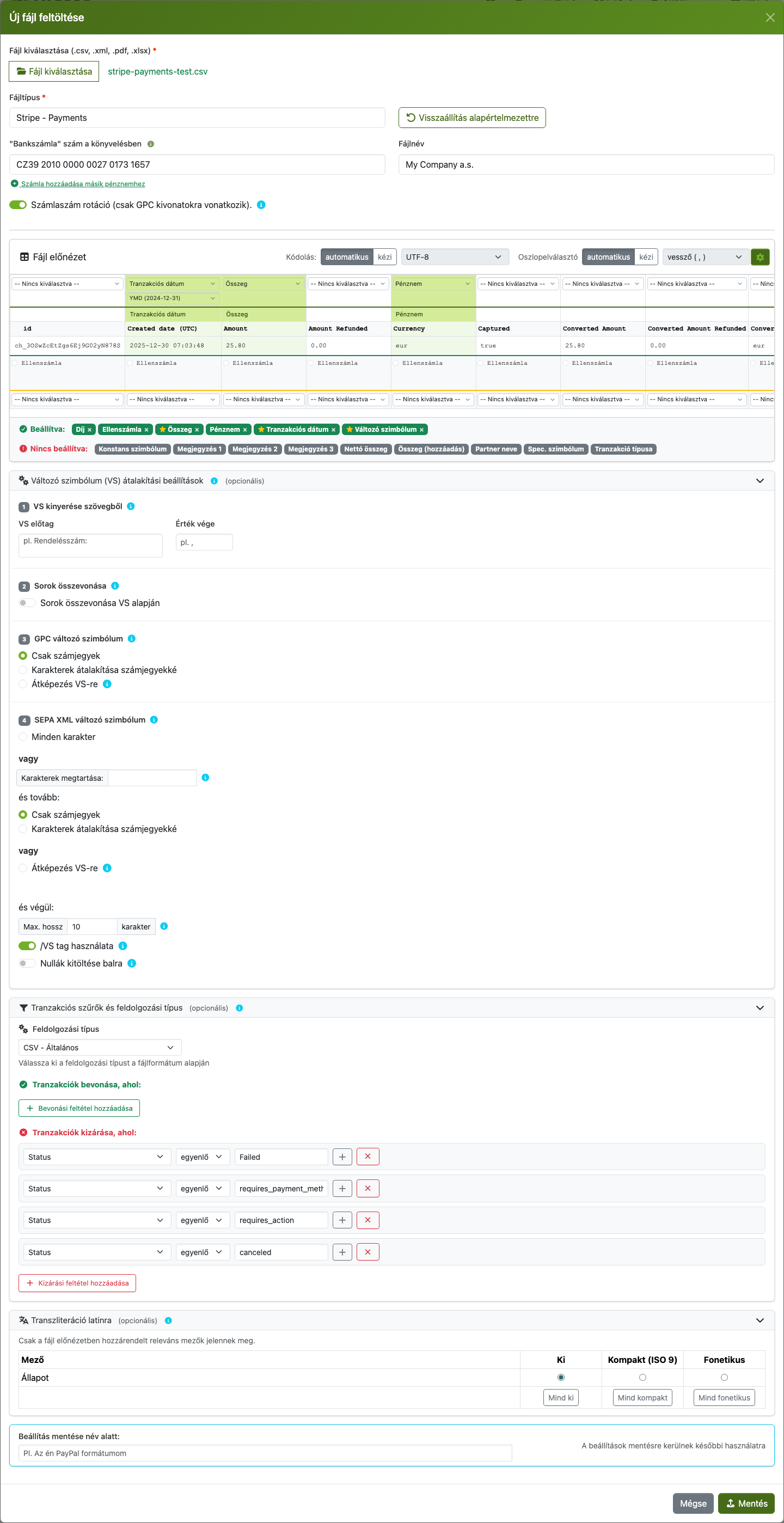Switch Kódolás to automatikus mode
This screenshot has height=1523, width=784.
tap(347, 257)
